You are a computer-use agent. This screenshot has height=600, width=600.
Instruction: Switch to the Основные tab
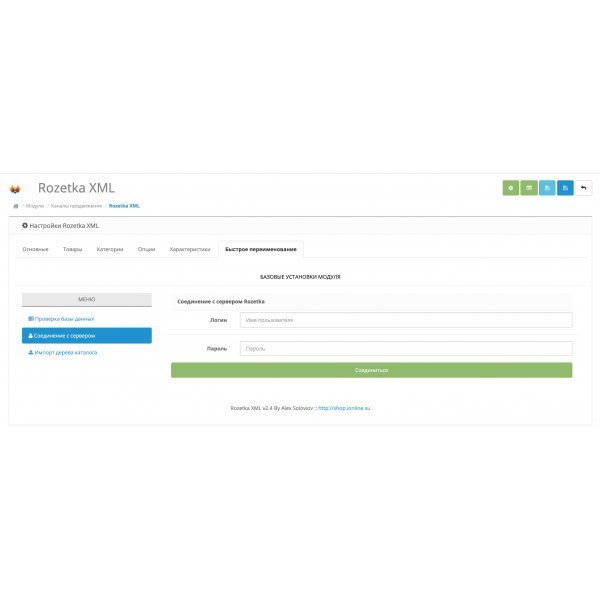[x=36, y=249]
